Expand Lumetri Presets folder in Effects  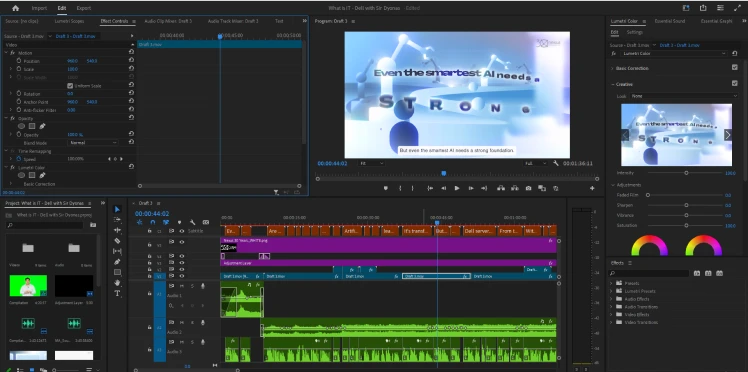pyautogui.click(x=612, y=291)
